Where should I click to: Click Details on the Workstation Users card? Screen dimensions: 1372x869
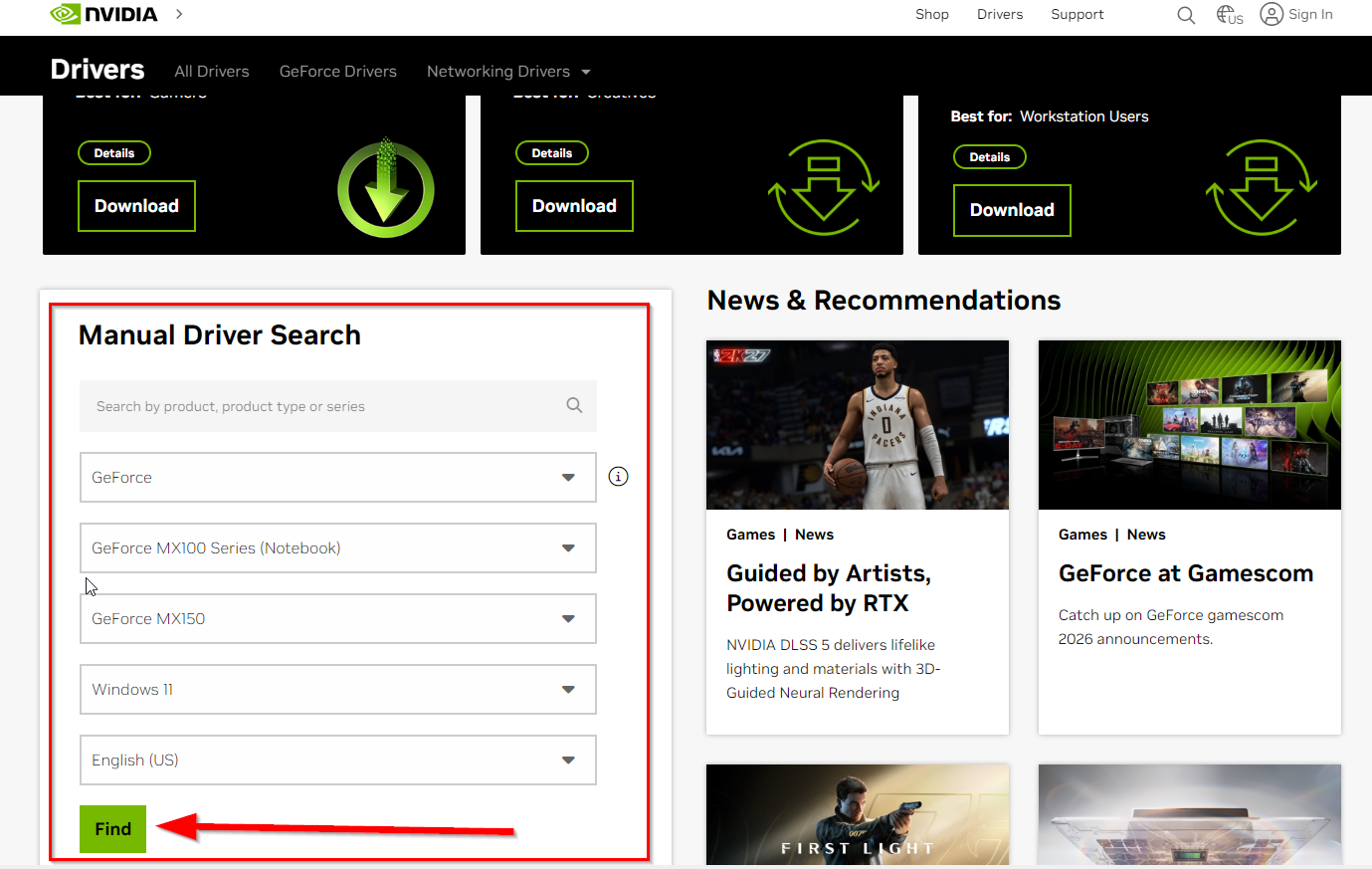tap(990, 157)
